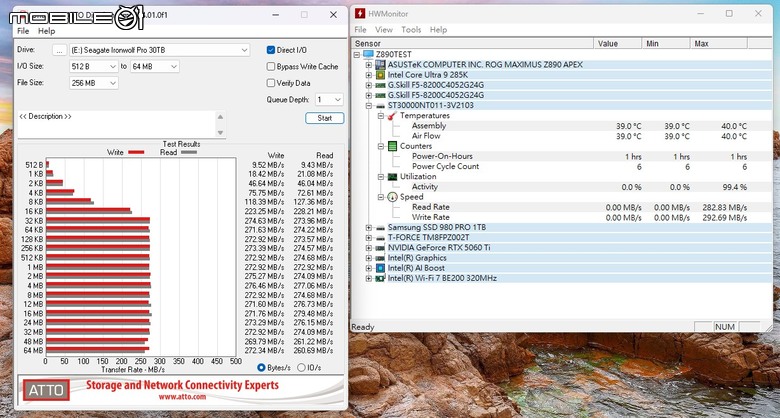This screenshot has height=418, width=780.
Task: Click the Counters green icon
Action: coord(392,146)
